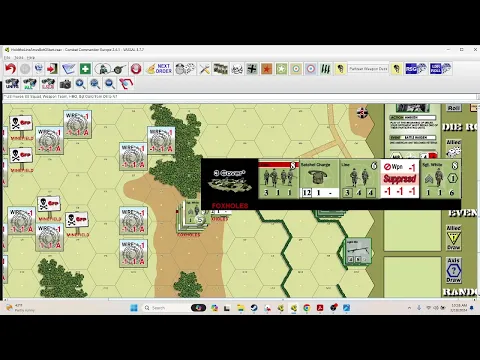Click the camera snapshot icon
The width and height of the screenshot is (480, 360).
point(65,84)
